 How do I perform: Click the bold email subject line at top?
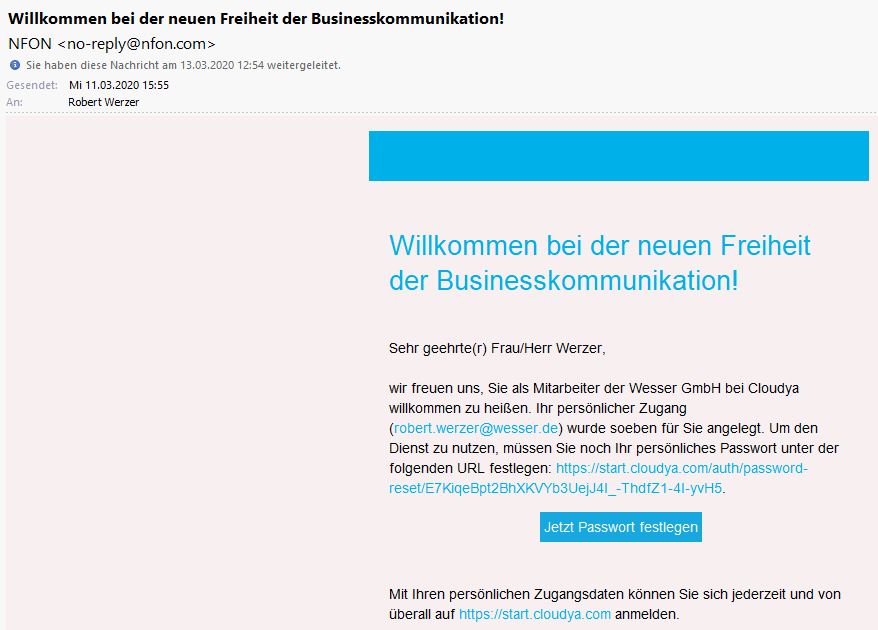[x=256, y=18]
